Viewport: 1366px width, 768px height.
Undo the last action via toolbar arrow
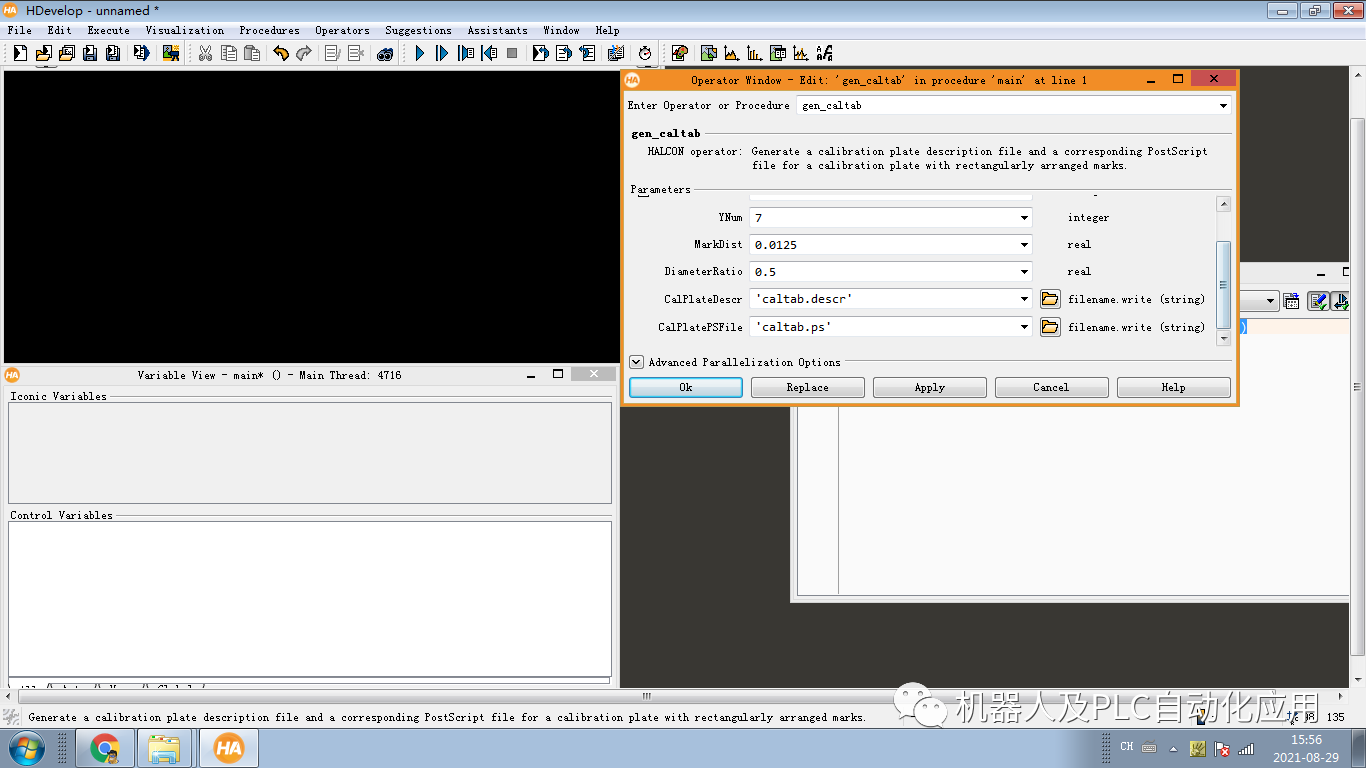(281, 53)
